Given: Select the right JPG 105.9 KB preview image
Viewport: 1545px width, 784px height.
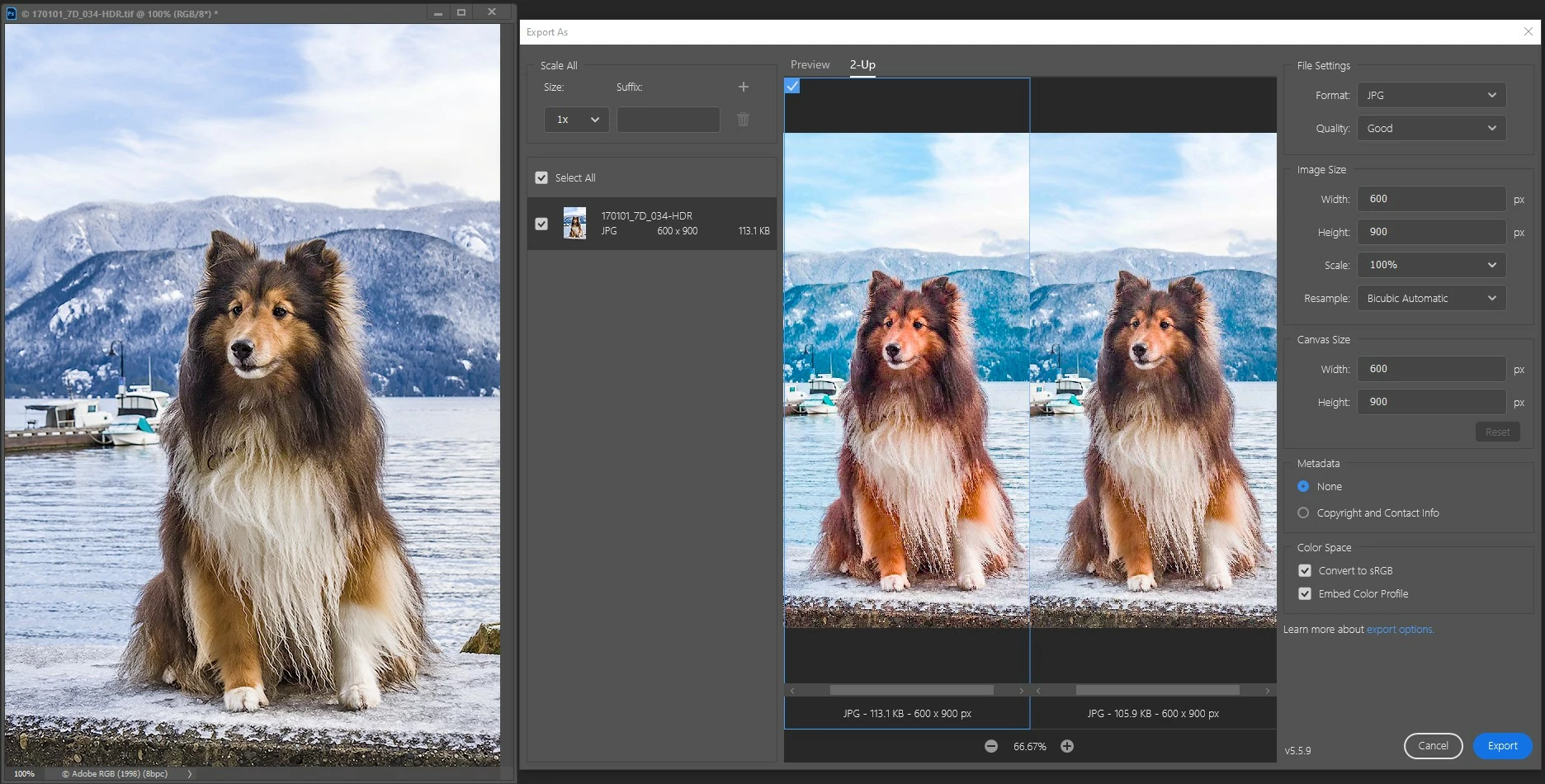Looking at the screenshot, I should point(1154,380).
